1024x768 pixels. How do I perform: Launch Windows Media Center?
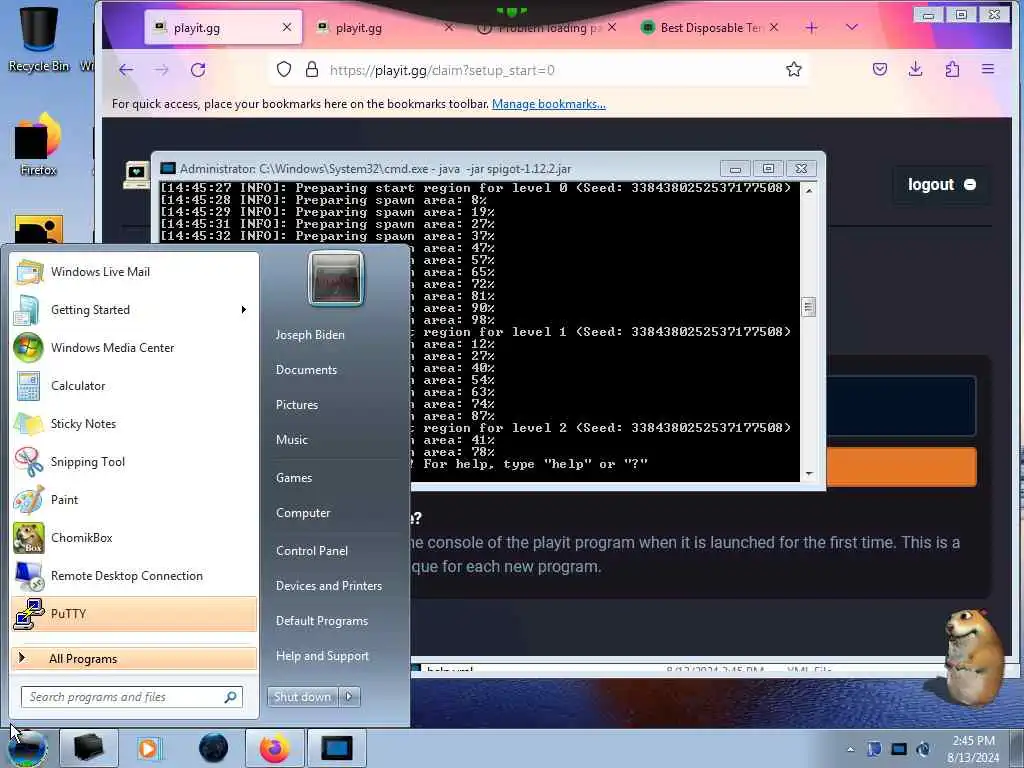point(134,347)
